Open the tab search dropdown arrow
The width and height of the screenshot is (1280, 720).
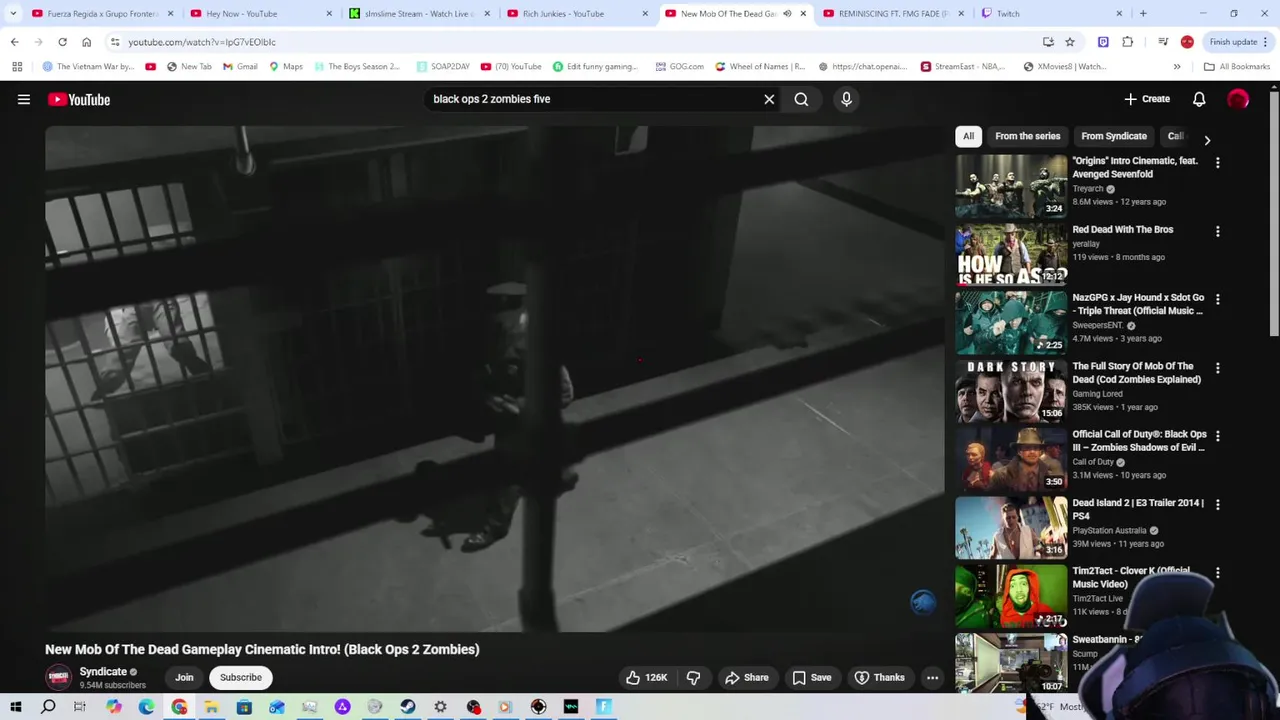point(13,14)
